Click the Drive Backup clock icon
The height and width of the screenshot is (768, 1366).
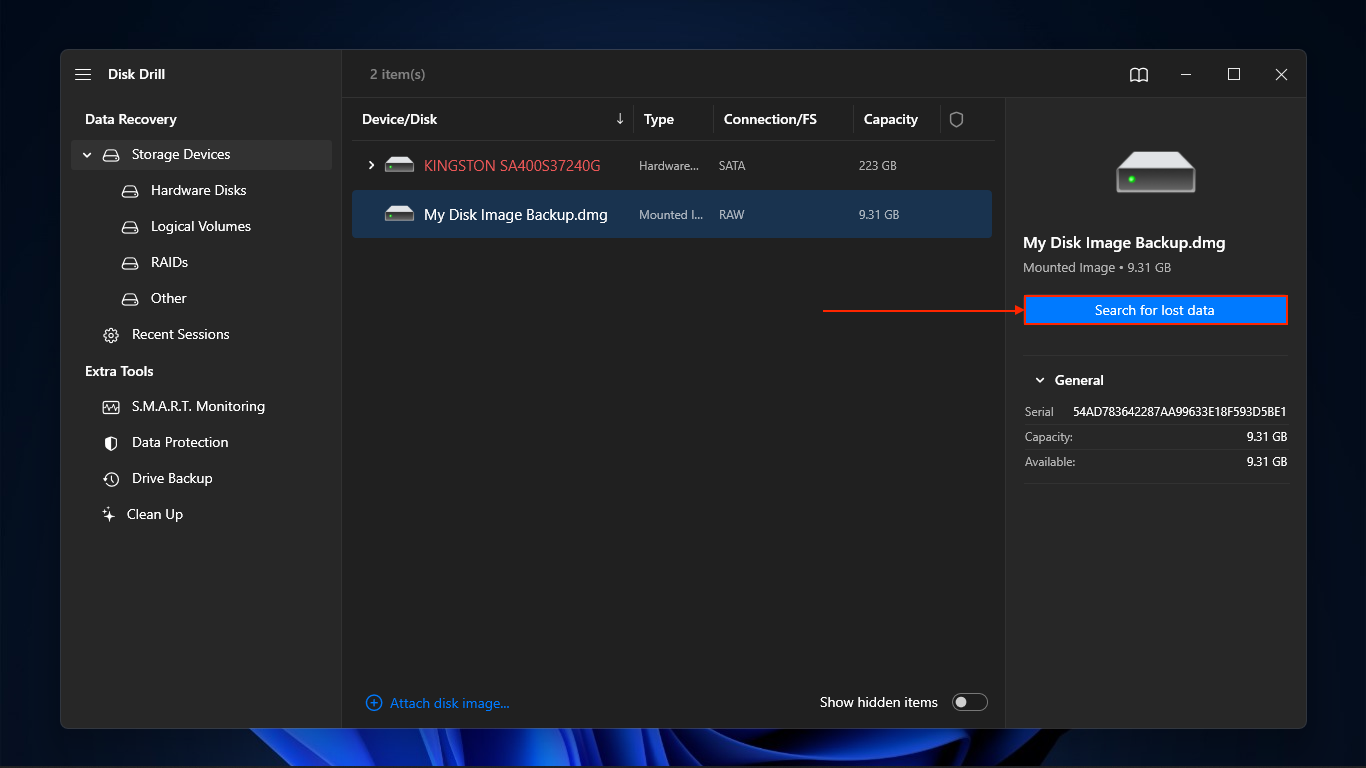(111, 479)
